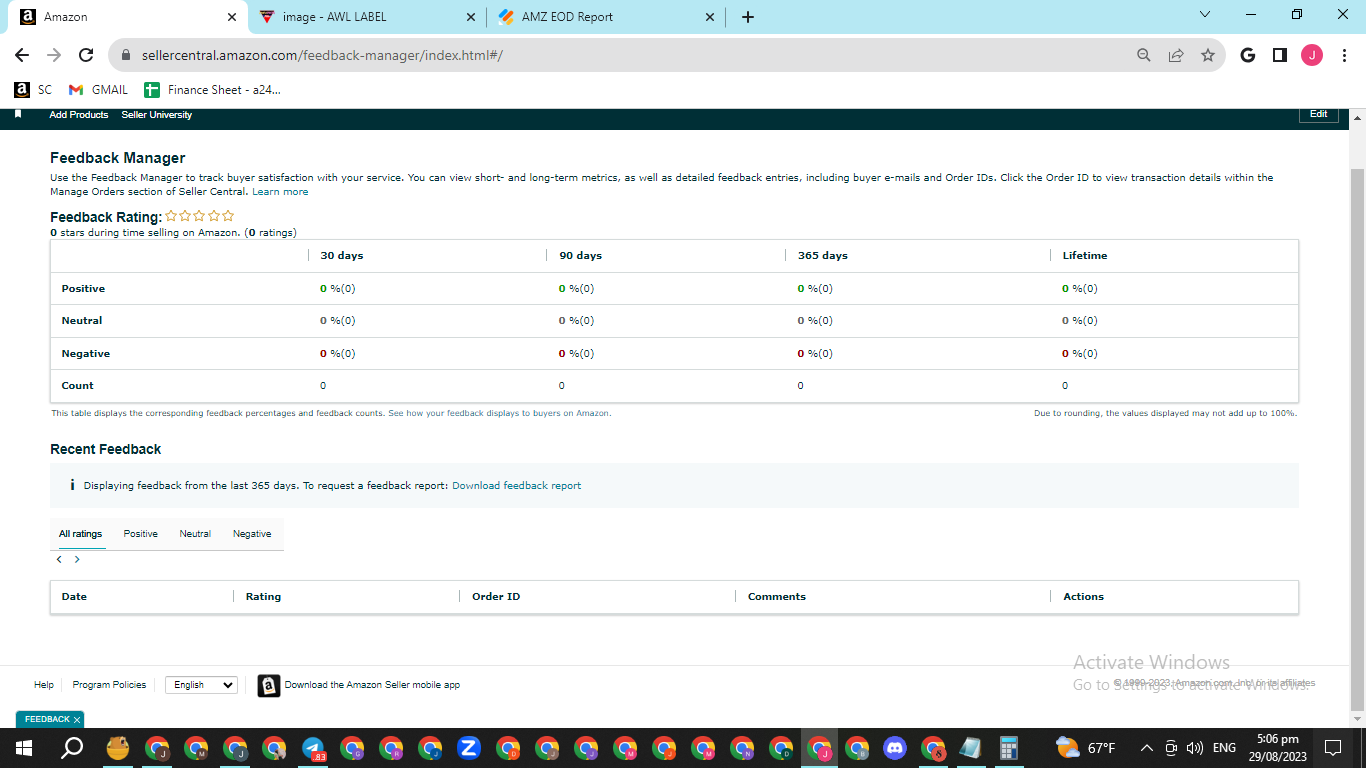Open the Chrome side panel
The height and width of the screenshot is (768, 1366).
(1279, 56)
